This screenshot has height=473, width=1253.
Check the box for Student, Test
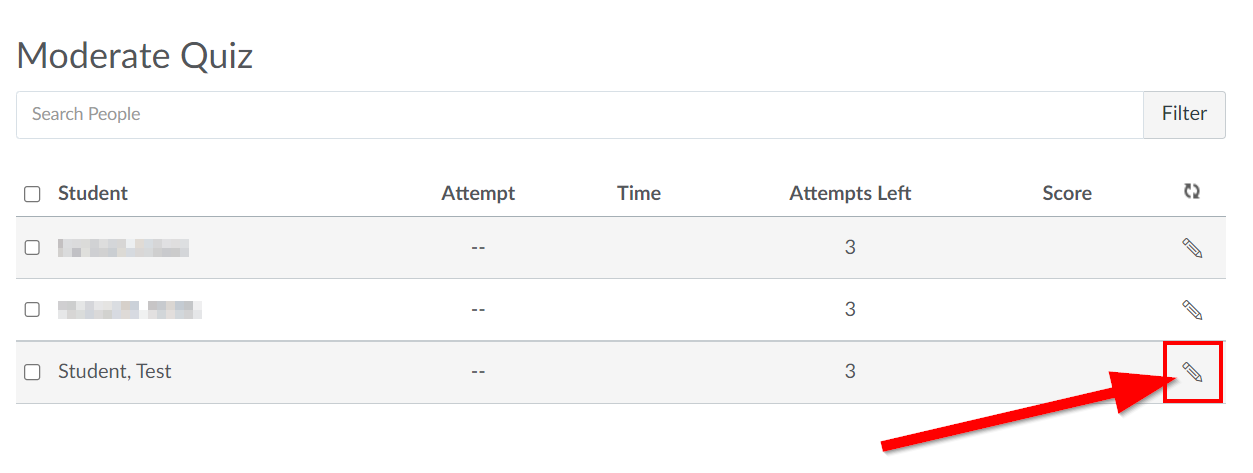tap(32, 372)
